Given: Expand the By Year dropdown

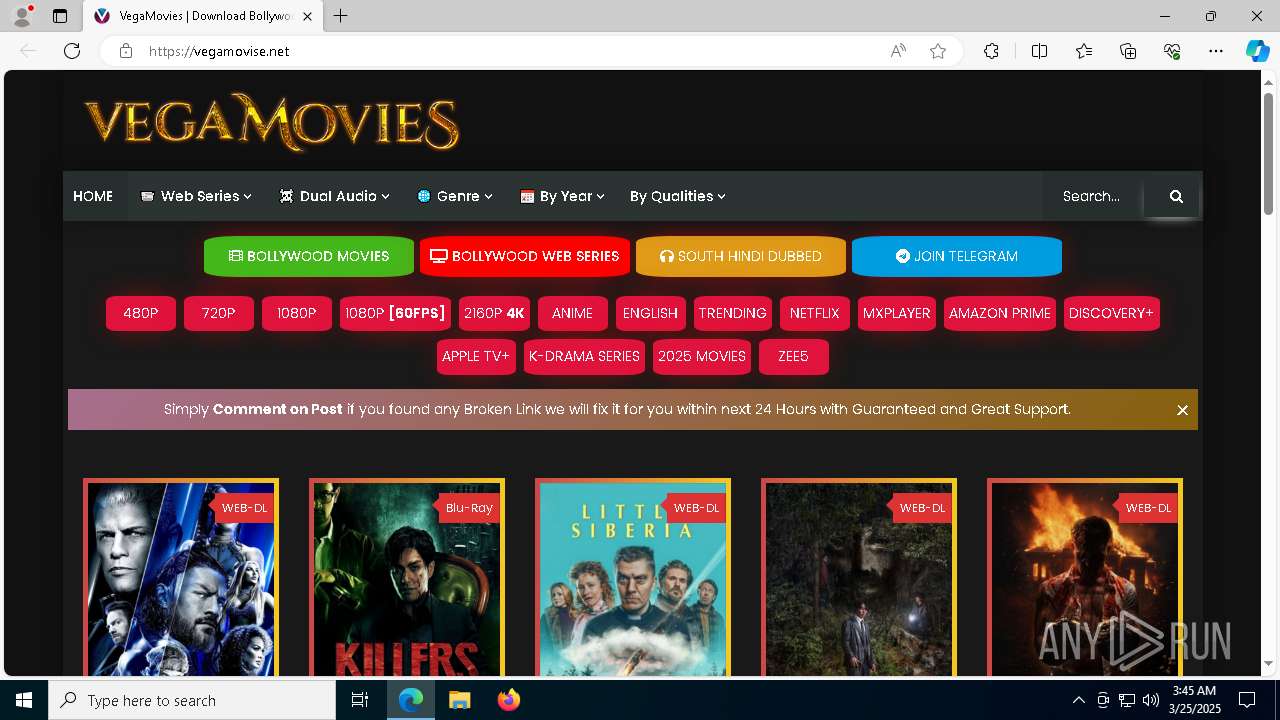Looking at the screenshot, I should 563,196.
